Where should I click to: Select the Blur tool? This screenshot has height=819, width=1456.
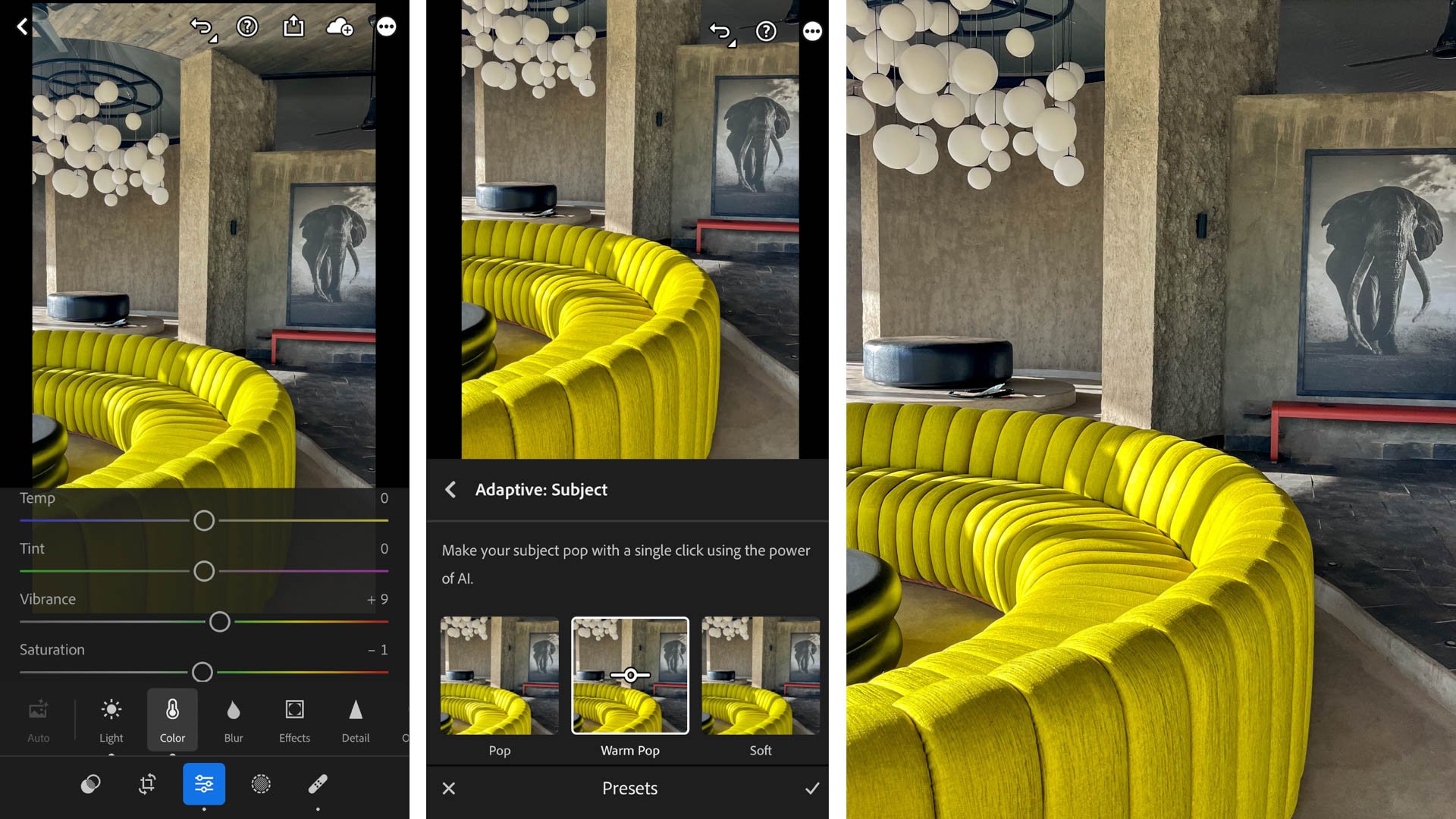pos(232,718)
